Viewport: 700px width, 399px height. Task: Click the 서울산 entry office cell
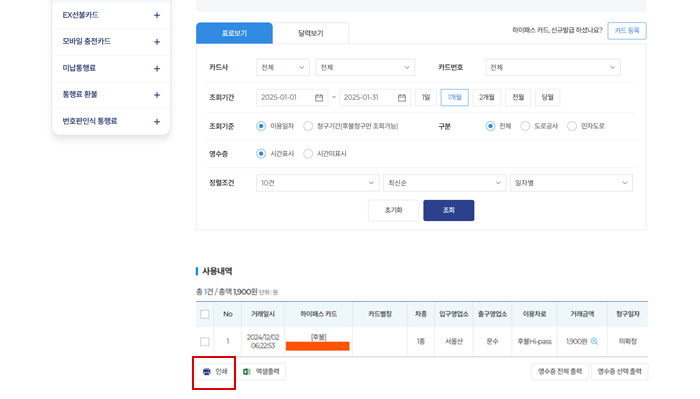454,341
